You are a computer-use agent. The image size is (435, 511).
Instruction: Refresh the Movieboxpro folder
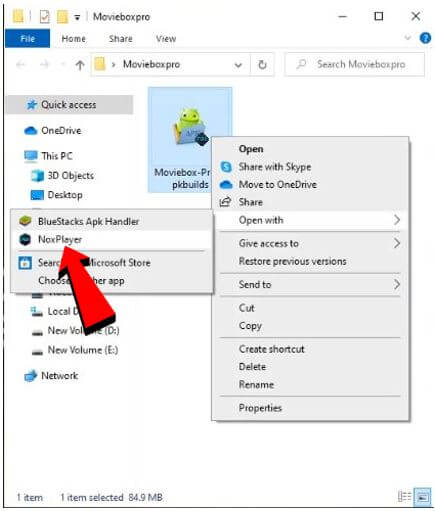pos(262,65)
